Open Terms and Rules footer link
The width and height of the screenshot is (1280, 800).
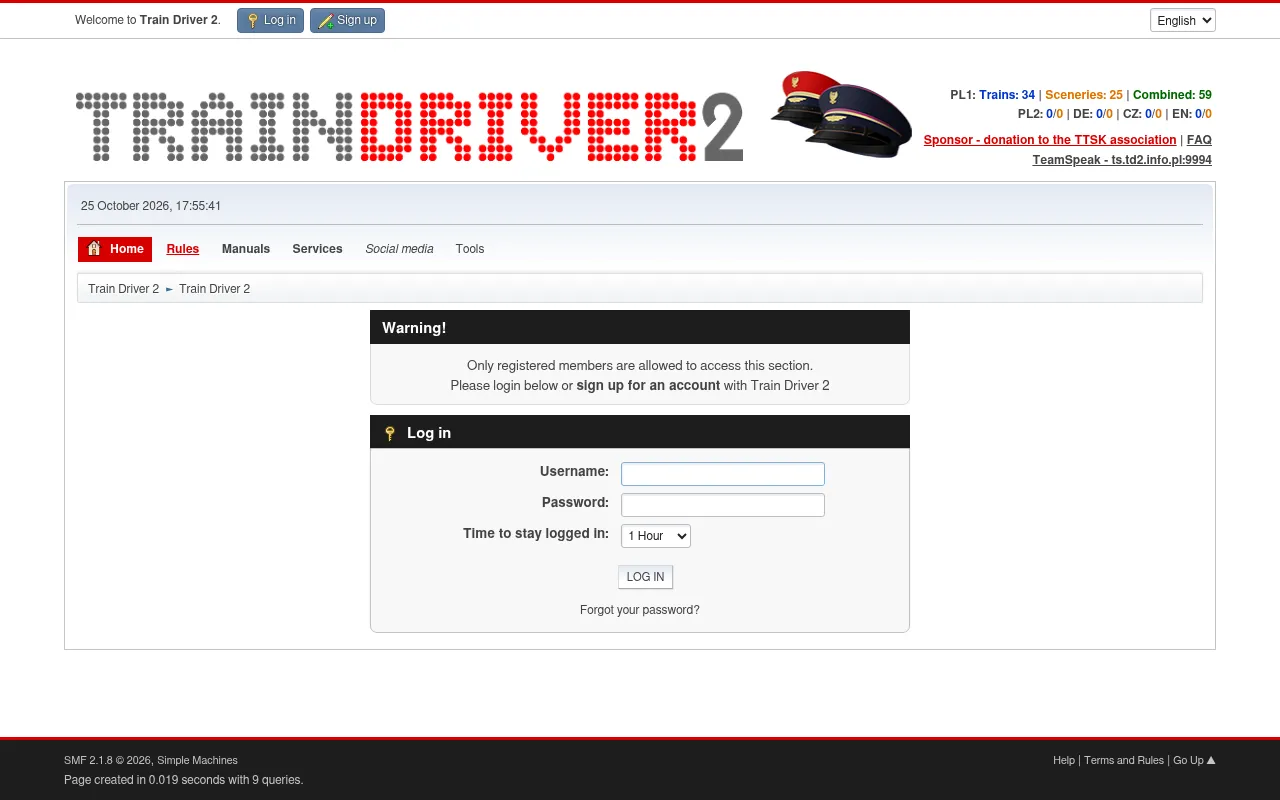pos(1124,760)
